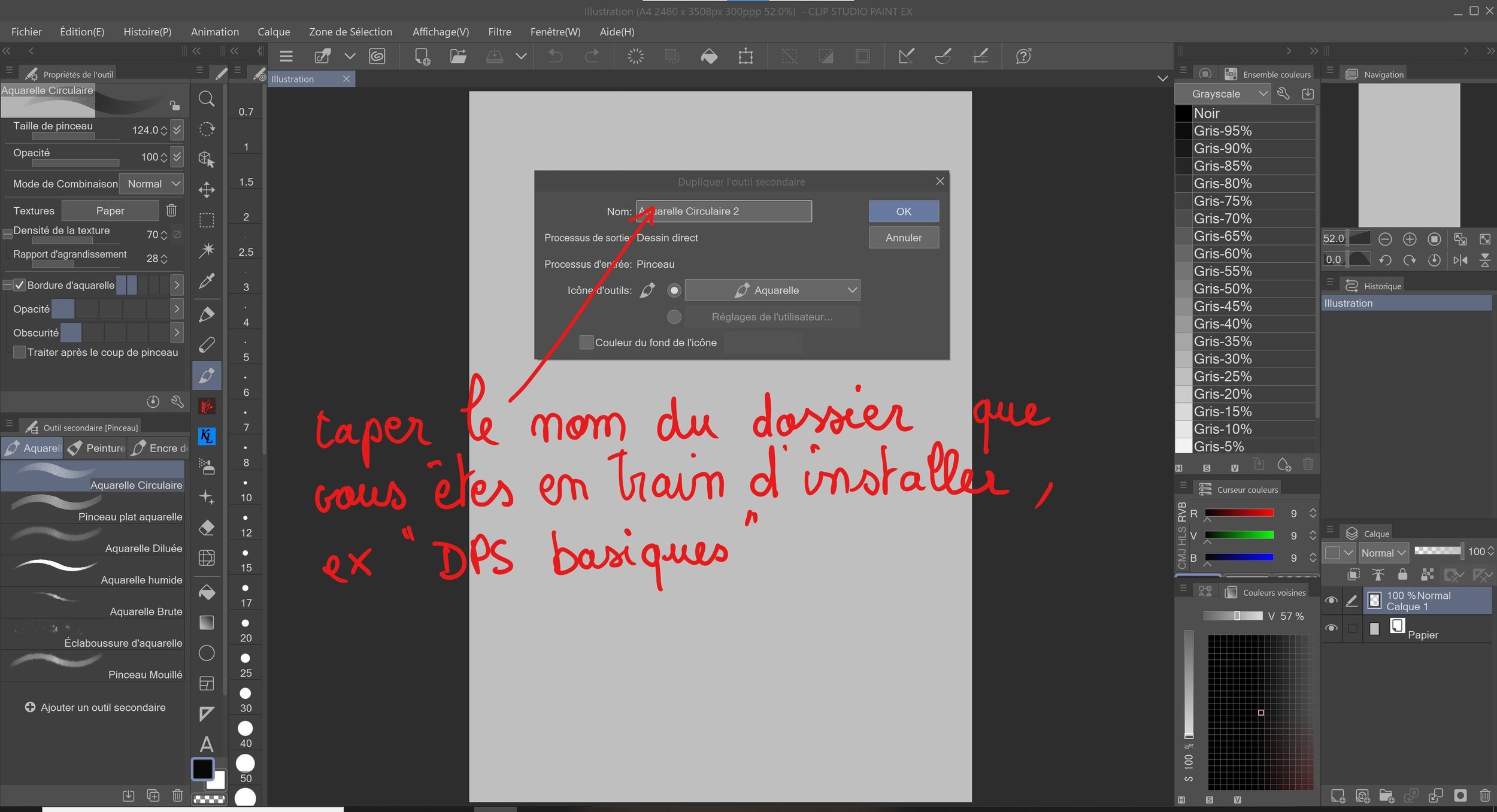The width and height of the screenshot is (1497, 812).
Task: Click the Undo arrow in command bar
Action: pos(555,56)
